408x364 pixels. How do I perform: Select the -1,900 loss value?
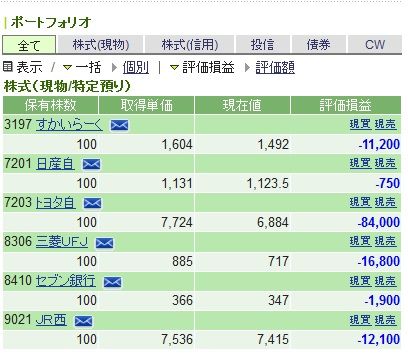pyautogui.click(x=382, y=301)
